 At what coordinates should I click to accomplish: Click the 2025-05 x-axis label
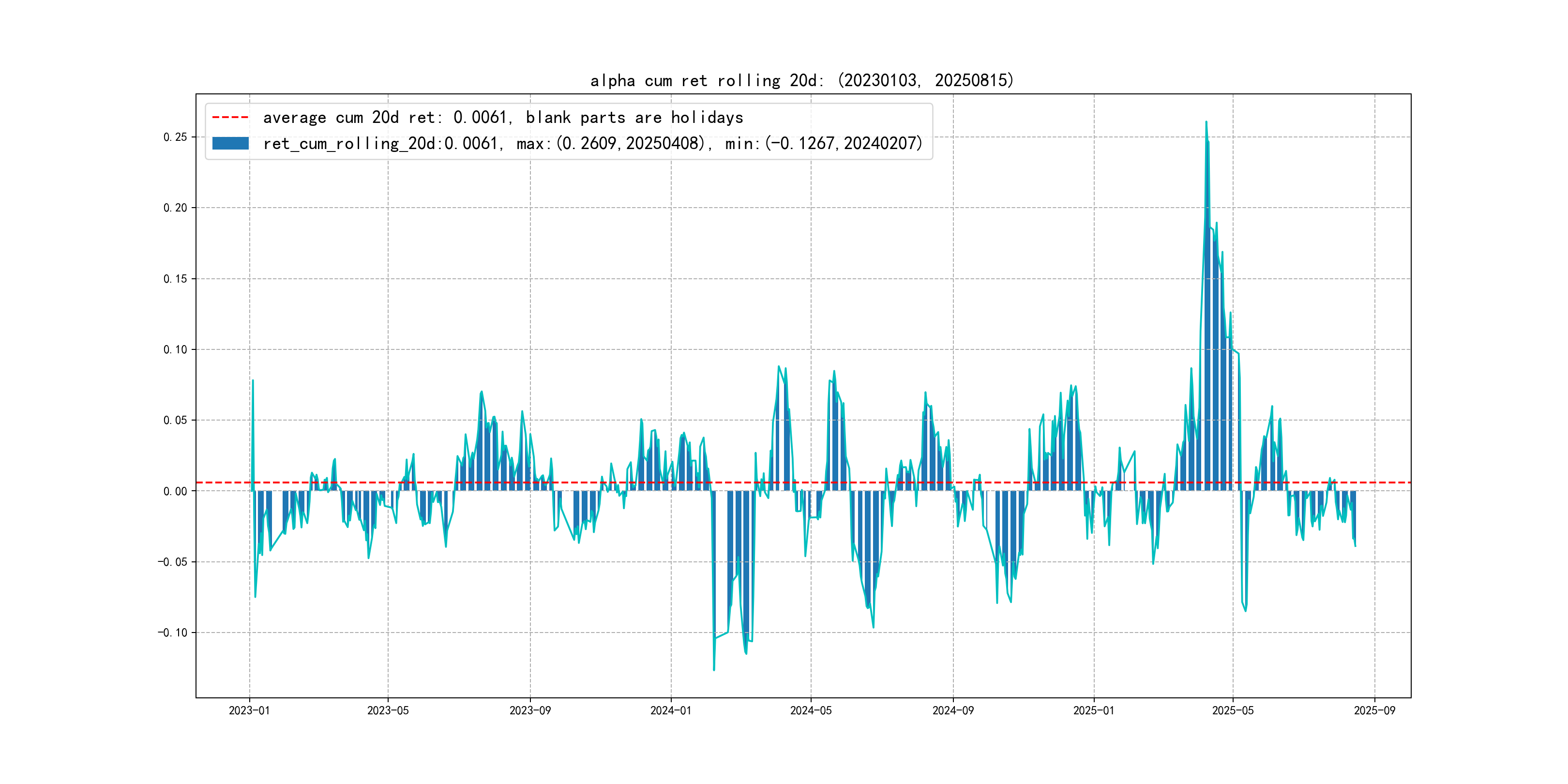(1233, 710)
